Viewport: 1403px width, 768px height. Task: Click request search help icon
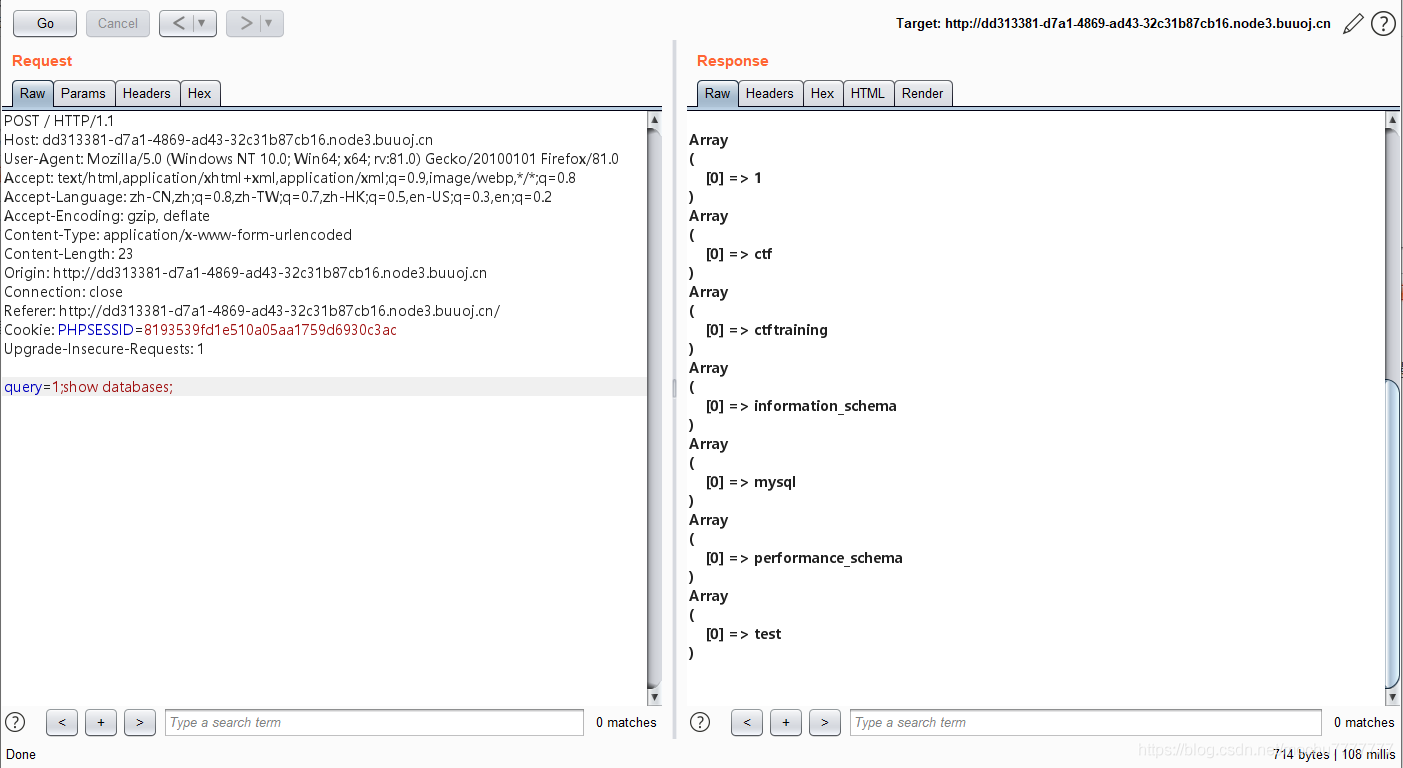pyautogui.click(x=15, y=722)
